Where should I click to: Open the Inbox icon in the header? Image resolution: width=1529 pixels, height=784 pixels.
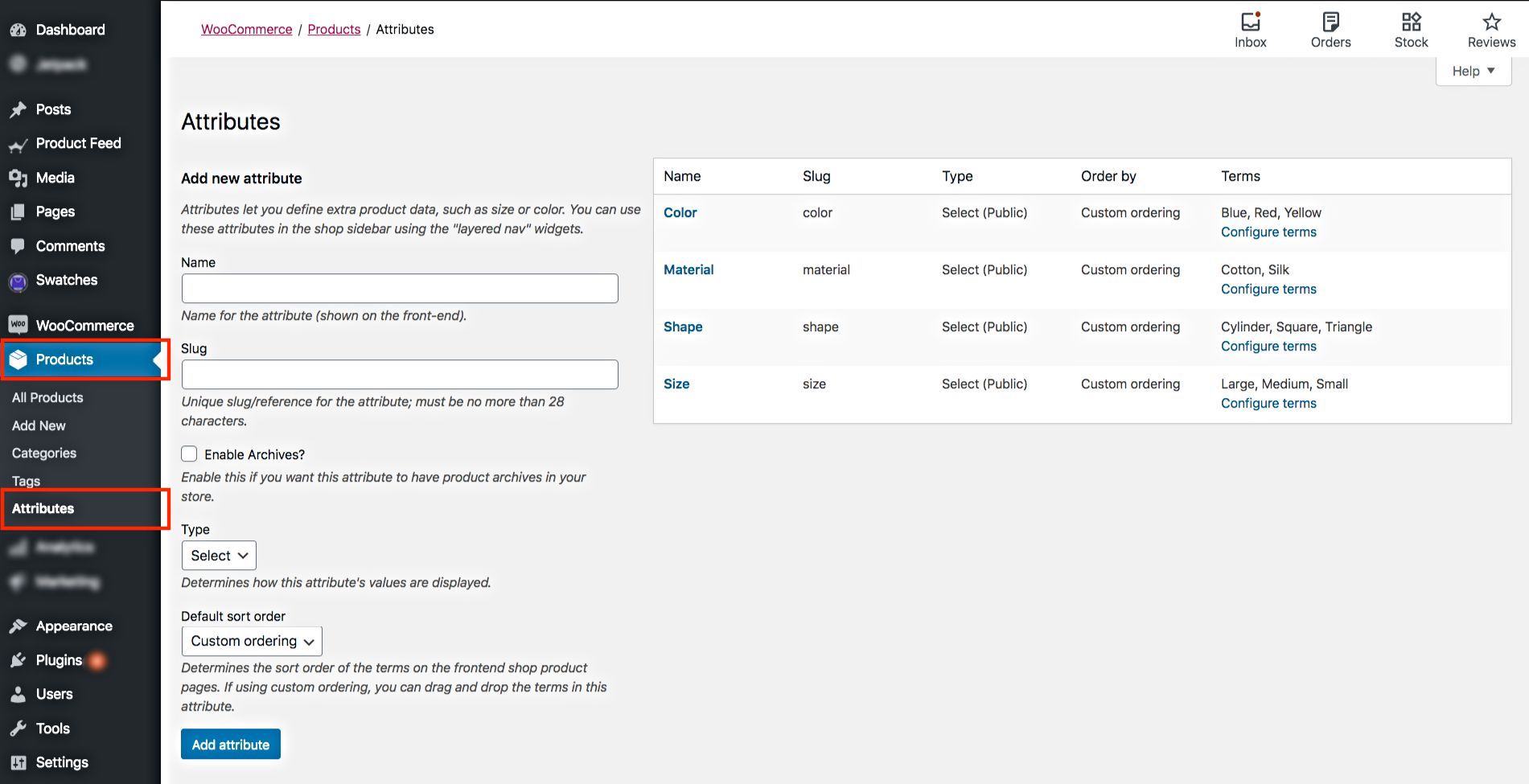point(1250,22)
